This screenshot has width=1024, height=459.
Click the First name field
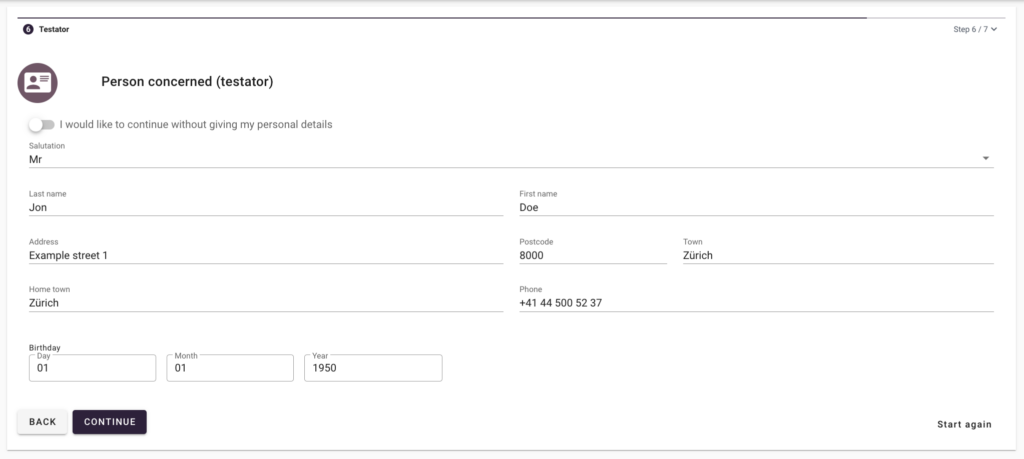coord(755,208)
